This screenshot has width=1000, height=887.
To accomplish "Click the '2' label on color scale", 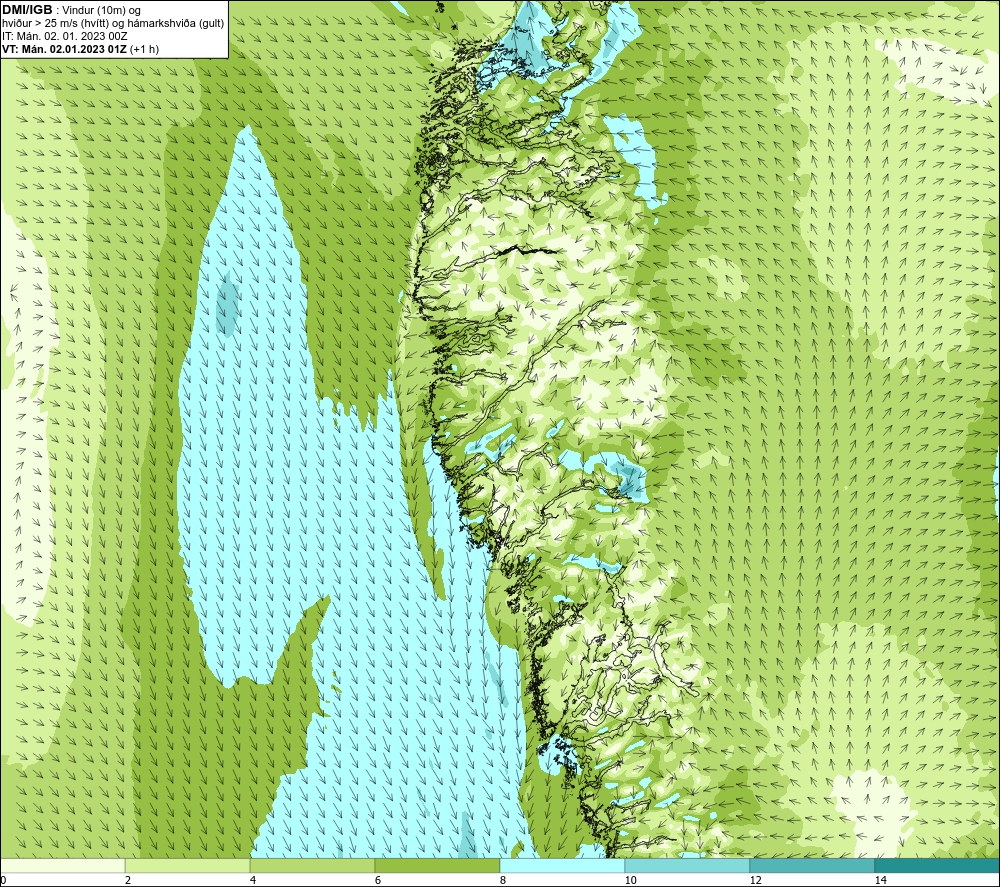I will coord(128,880).
